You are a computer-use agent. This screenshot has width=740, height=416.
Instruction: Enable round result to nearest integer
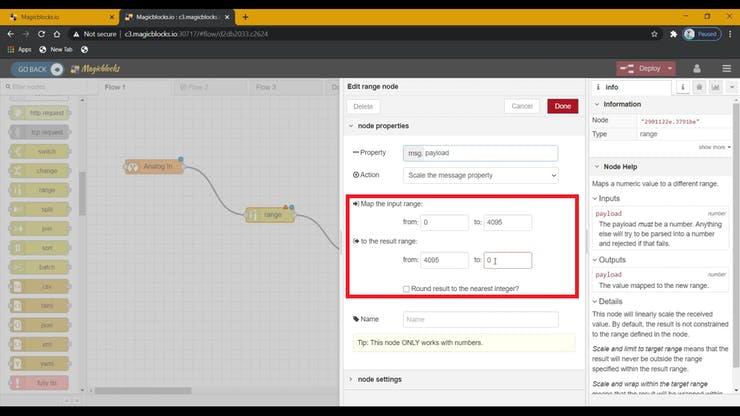point(405,289)
